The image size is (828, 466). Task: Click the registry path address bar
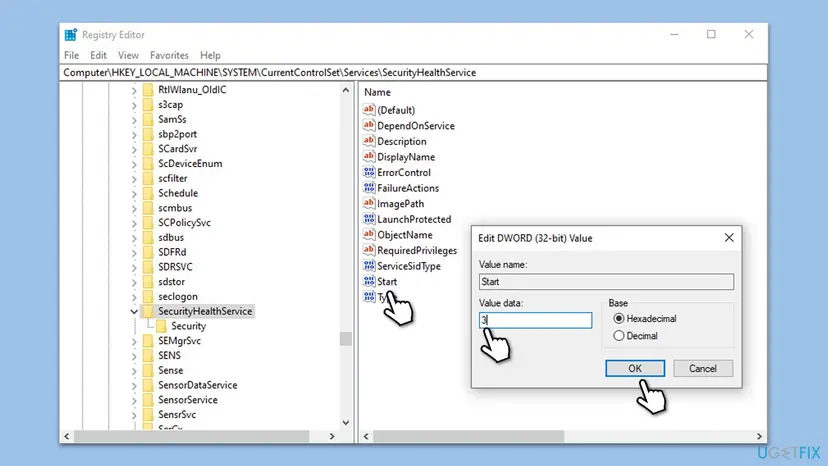click(413, 72)
